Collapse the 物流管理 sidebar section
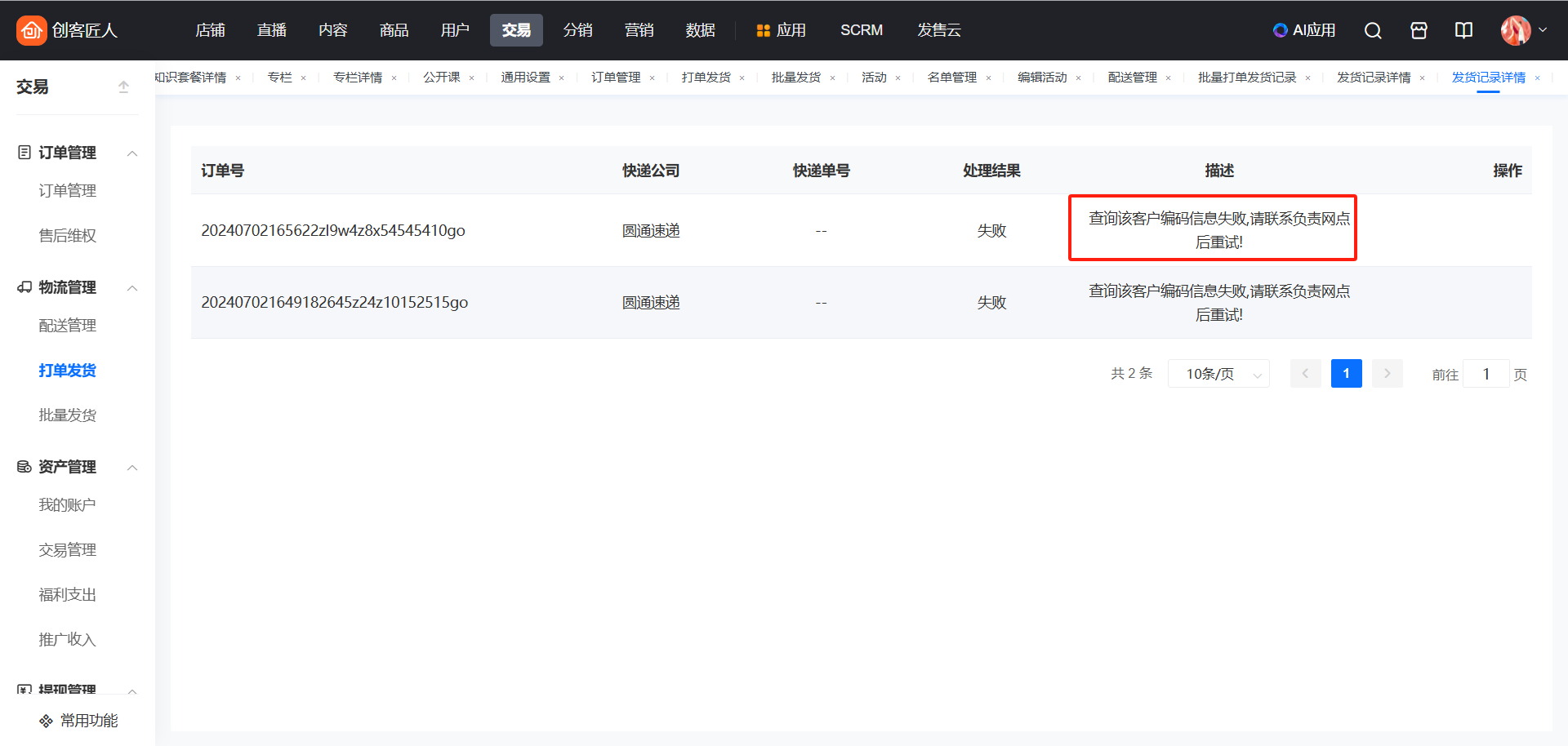This screenshot has width=1568, height=746. pyautogui.click(x=132, y=288)
